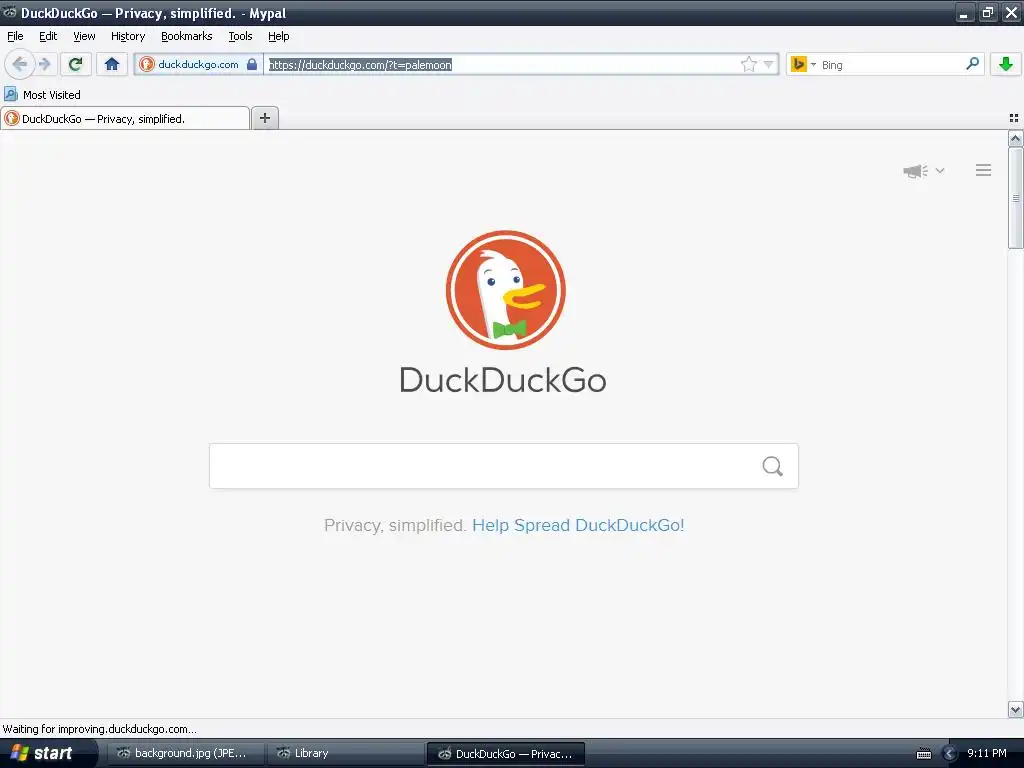Viewport: 1024px width, 768px height.
Task: Open the Bookmarks menu
Action: tap(187, 36)
